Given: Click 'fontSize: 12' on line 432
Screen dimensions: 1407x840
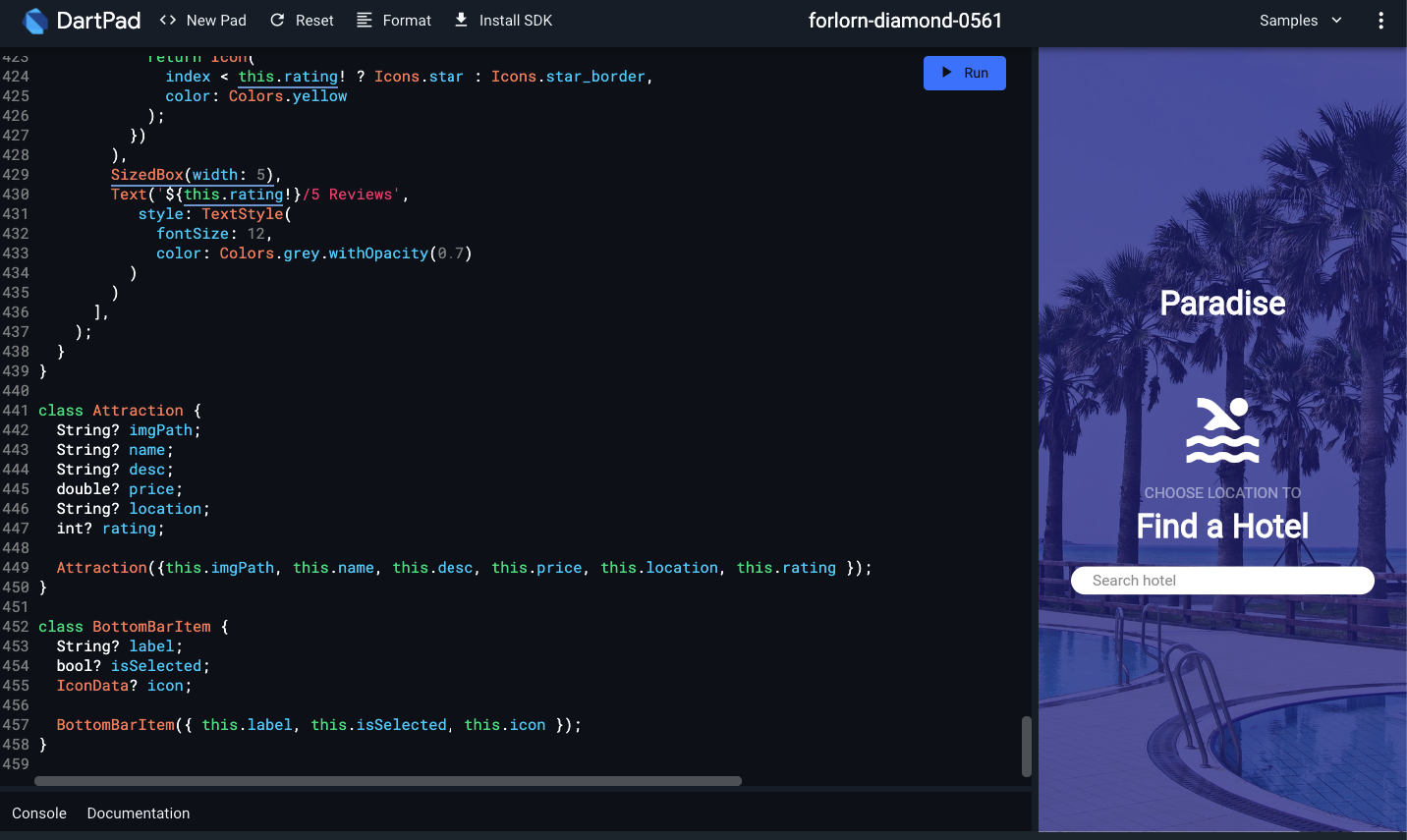Looking at the screenshot, I should coord(210,234).
